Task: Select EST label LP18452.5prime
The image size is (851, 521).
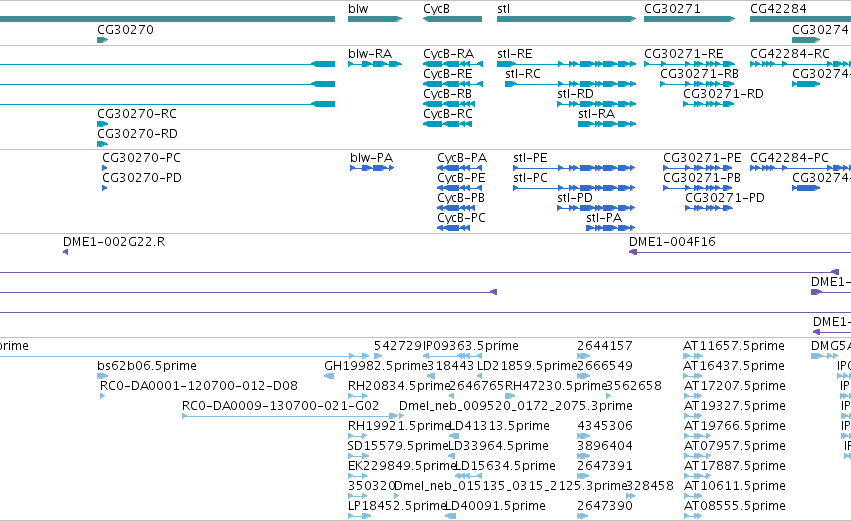Action: [x=397, y=506]
